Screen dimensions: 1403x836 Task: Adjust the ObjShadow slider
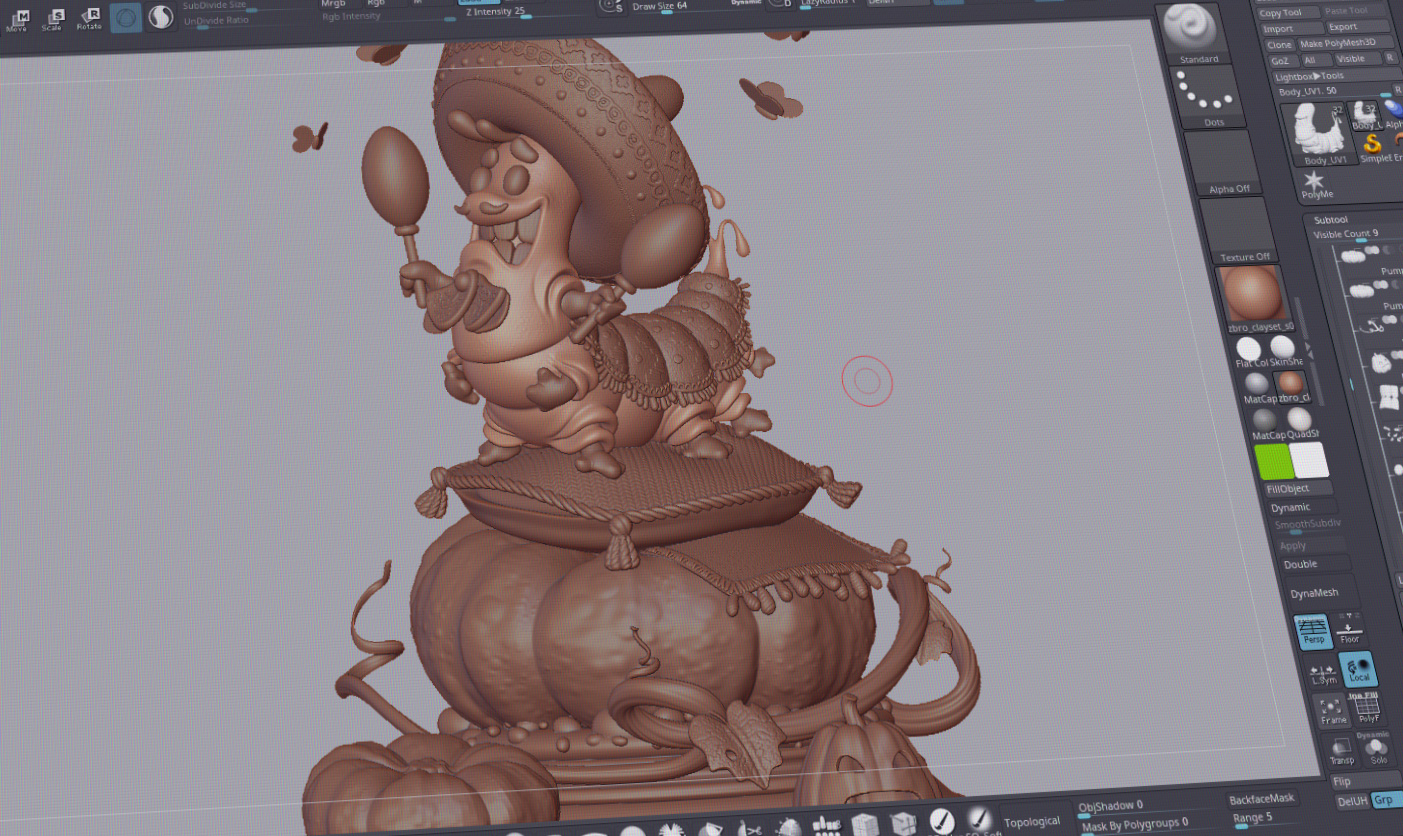coord(1146,805)
